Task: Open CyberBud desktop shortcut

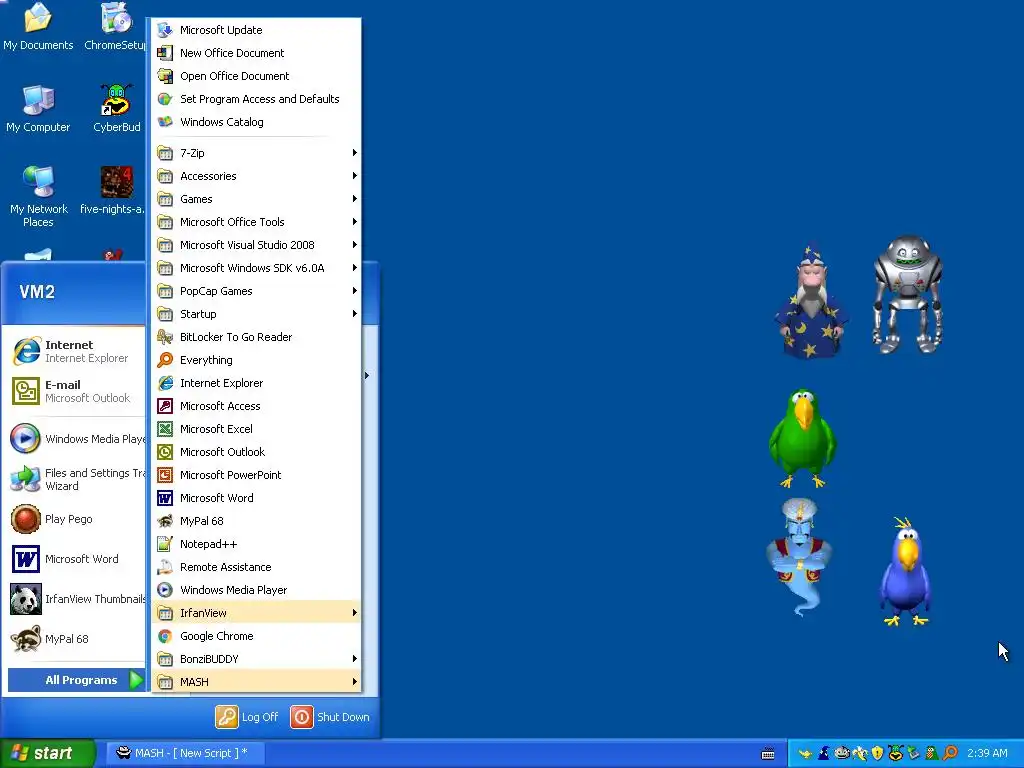Action: coord(117,108)
